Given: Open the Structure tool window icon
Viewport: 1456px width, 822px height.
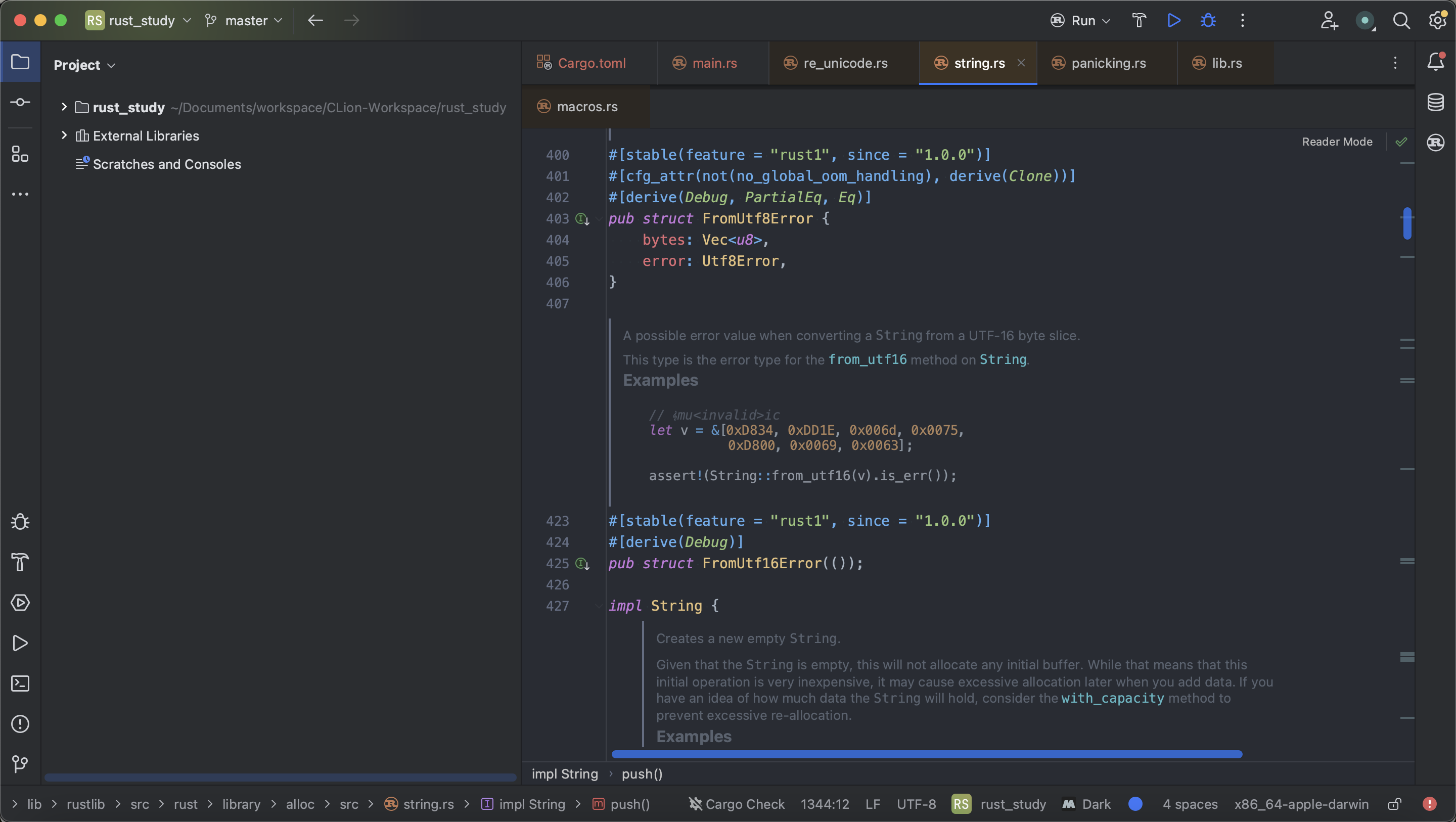Looking at the screenshot, I should tap(20, 154).
